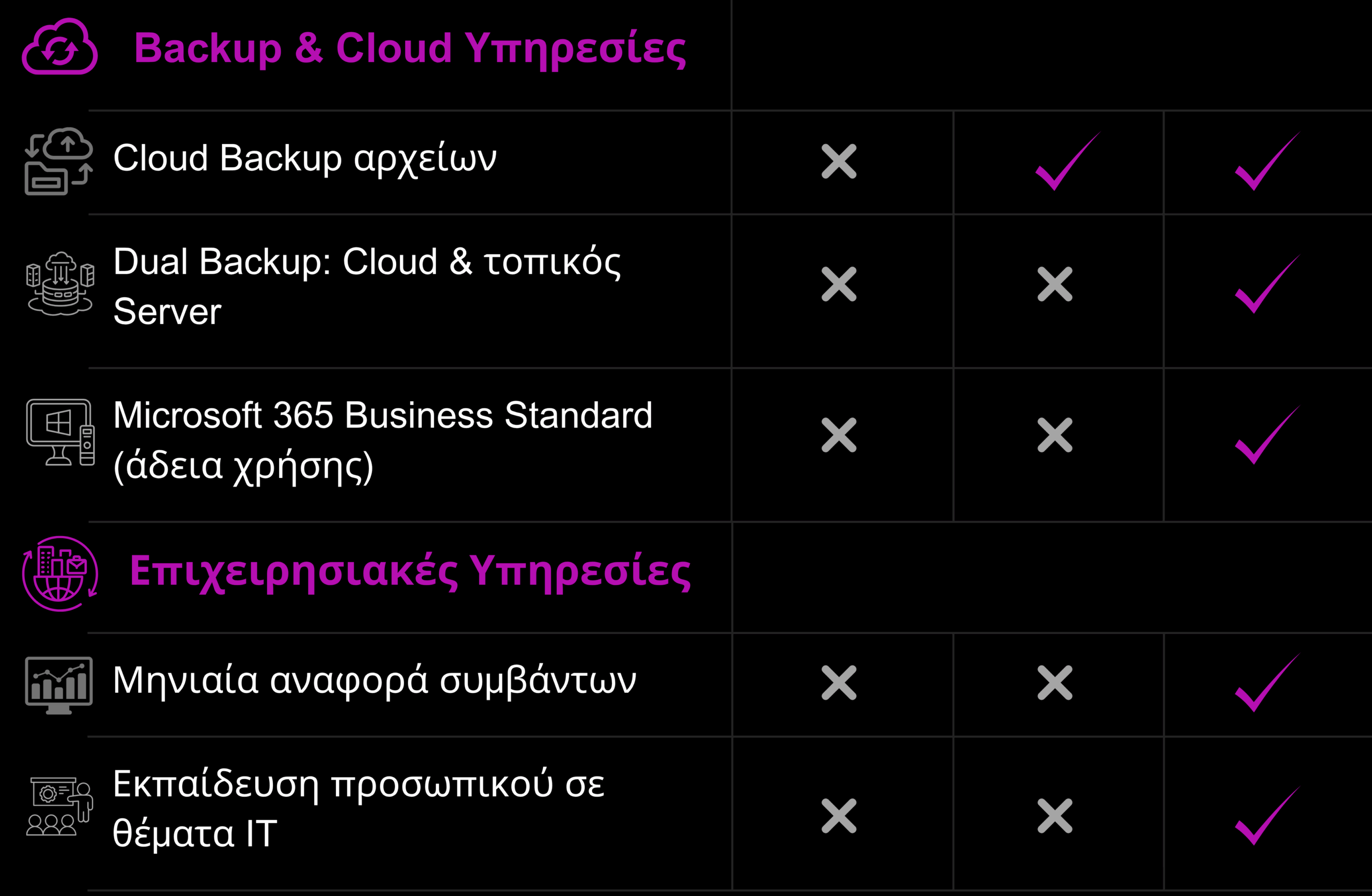Select the monthly report bar chart icon
The height and width of the screenshot is (896, 1372).
(x=59, y=685)
